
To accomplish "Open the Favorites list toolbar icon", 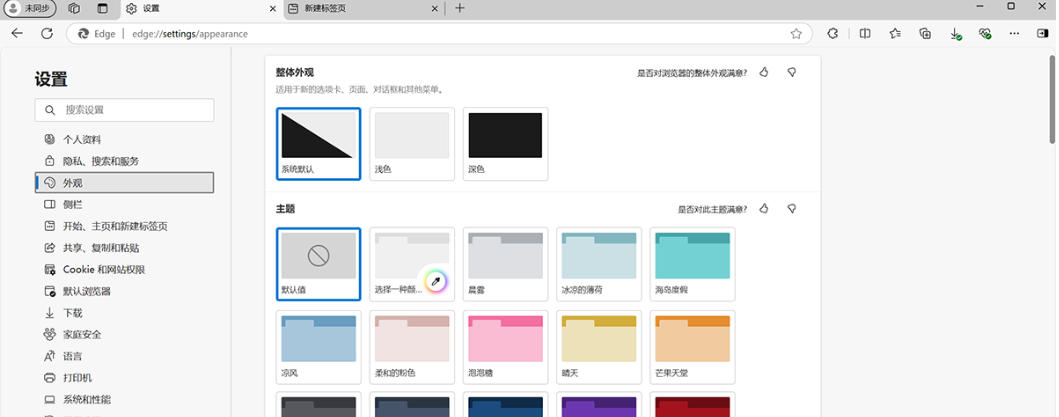I will tap(895, 33).
